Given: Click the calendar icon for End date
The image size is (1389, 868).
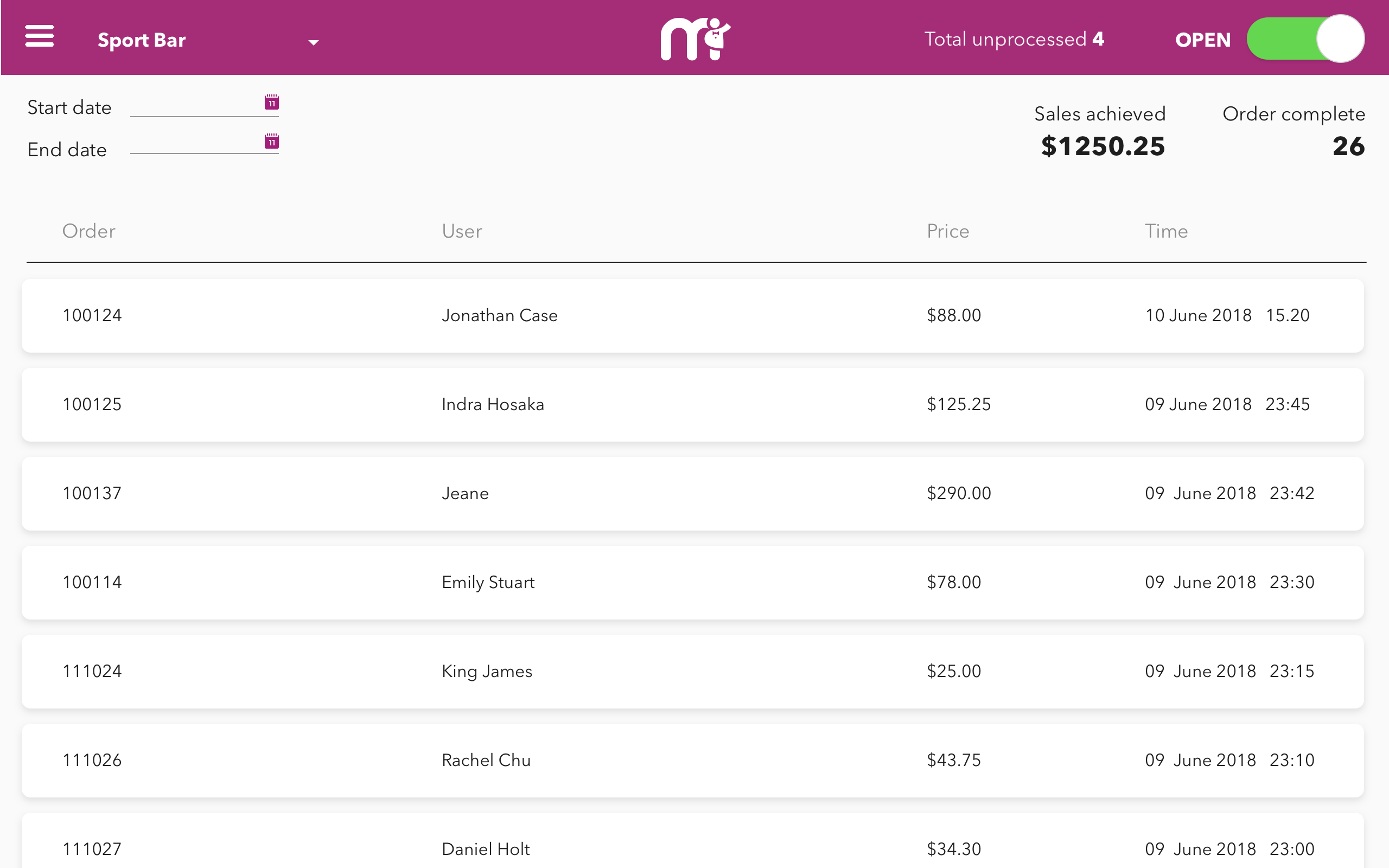Looking at the screenshot, I should point(271,141).
